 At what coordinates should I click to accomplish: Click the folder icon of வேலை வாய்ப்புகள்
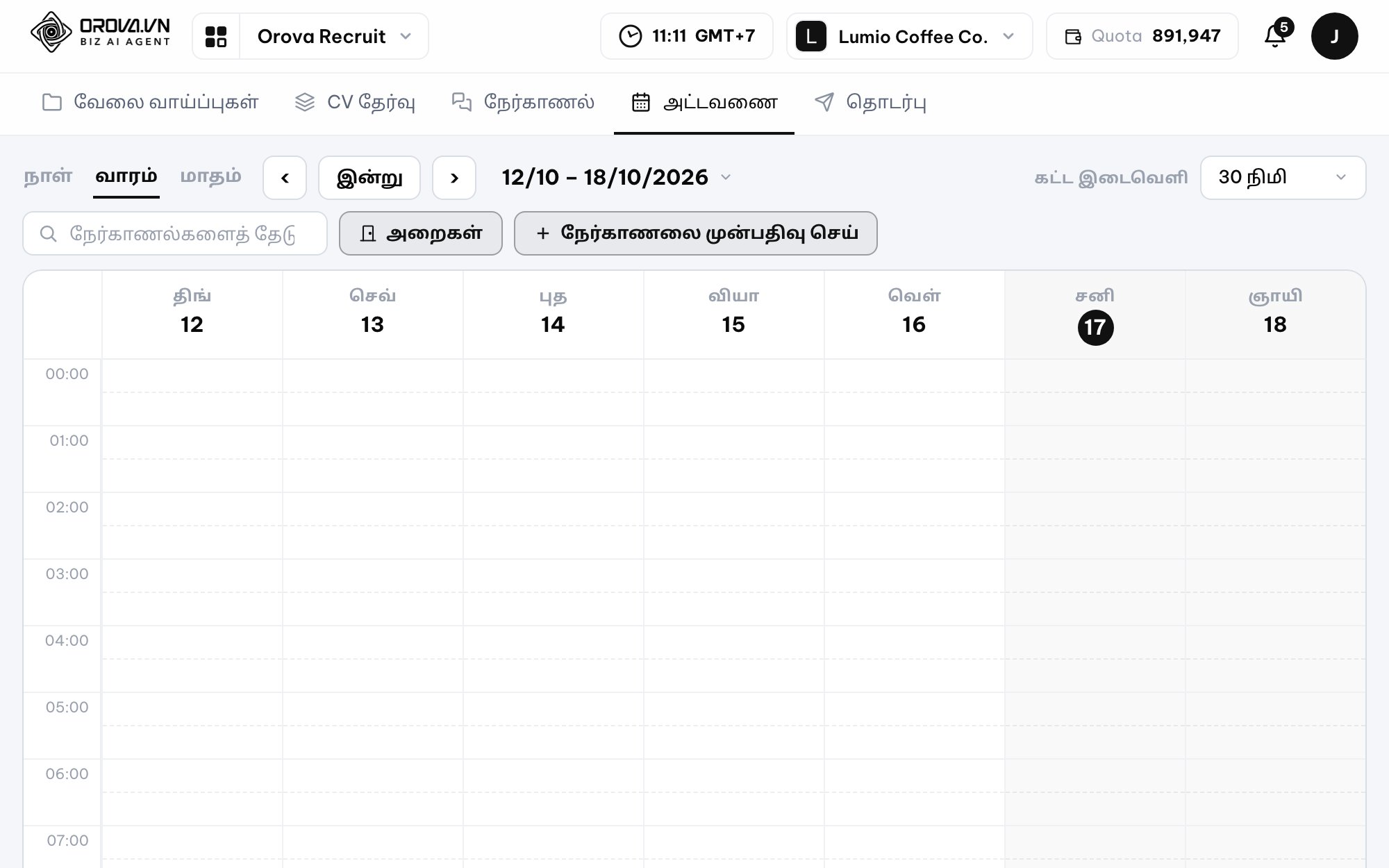[x=51, y=103]
